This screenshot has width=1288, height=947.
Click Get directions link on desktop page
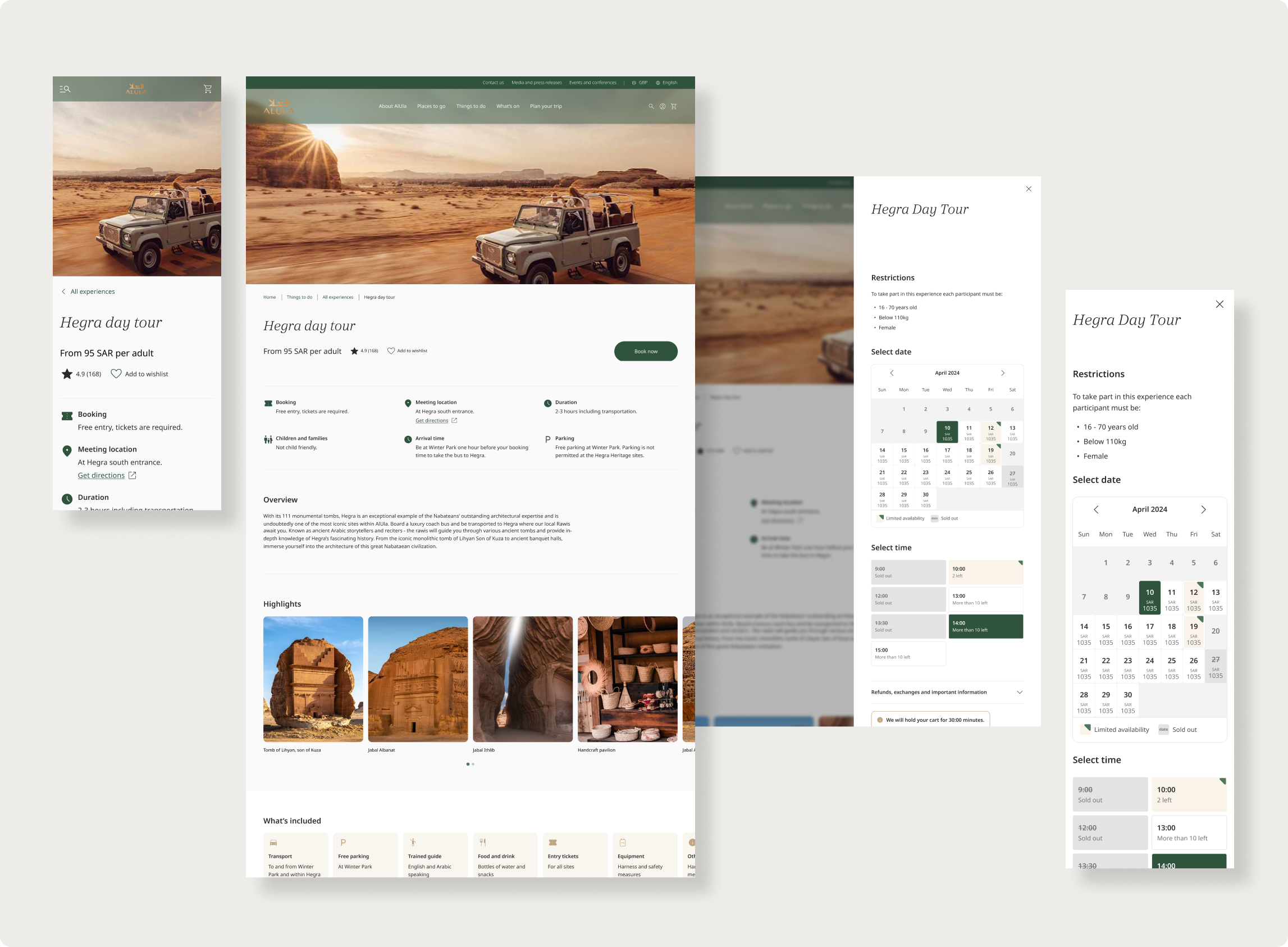click(432, 420)
